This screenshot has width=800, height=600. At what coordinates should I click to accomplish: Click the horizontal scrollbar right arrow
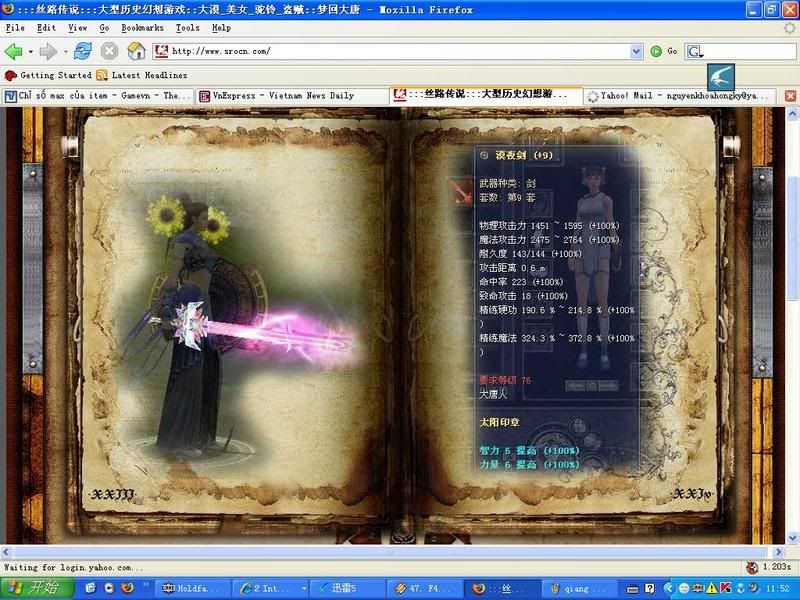(x=779, y=552)
